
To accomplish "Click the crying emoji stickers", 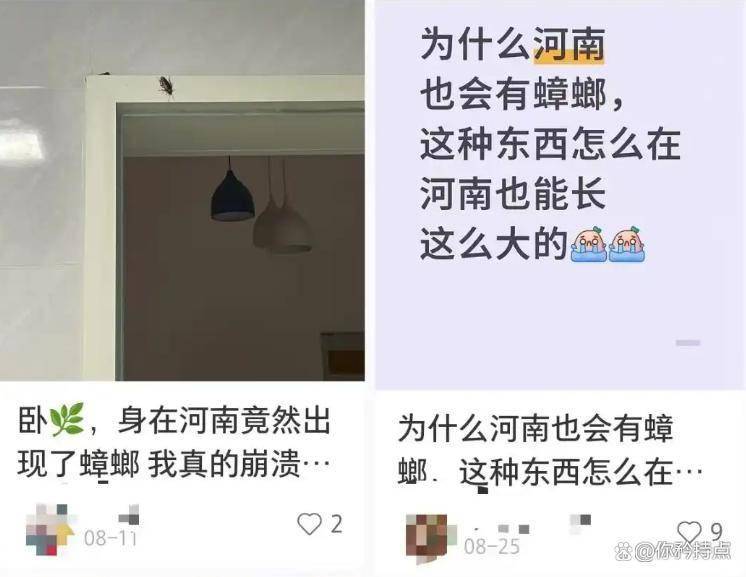I will point(609,244).
